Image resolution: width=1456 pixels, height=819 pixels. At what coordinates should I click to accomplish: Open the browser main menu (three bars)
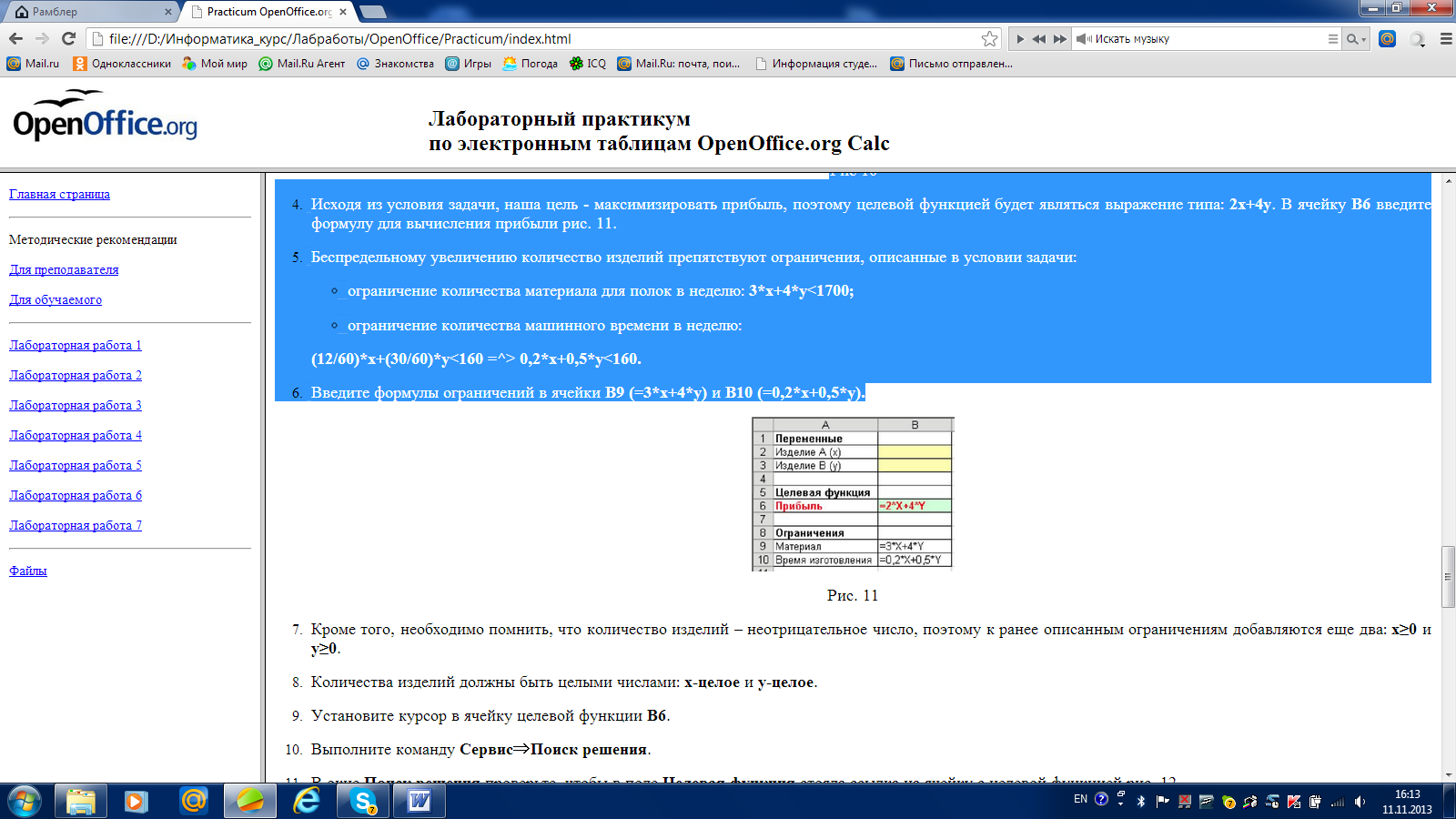click(x=1445, y=39)
